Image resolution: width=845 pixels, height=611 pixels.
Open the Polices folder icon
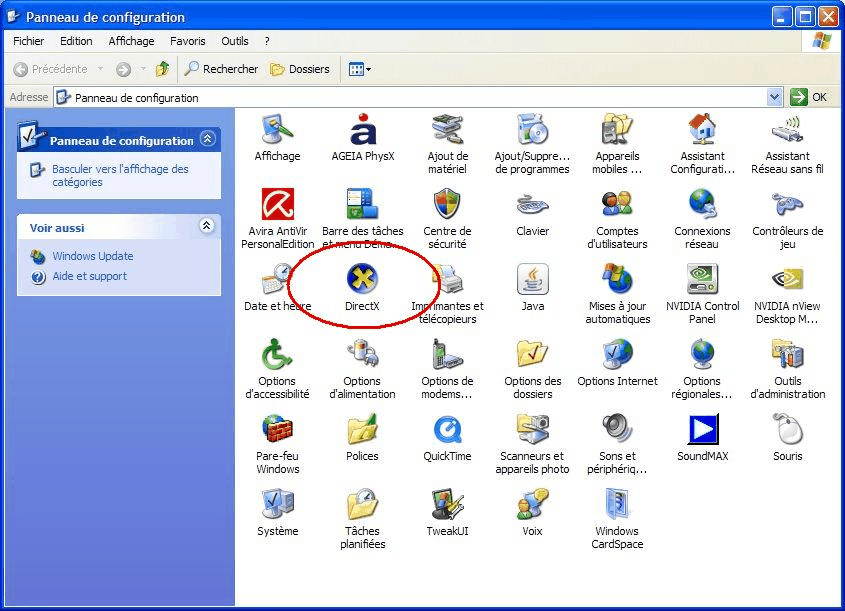tap(363, 429)
